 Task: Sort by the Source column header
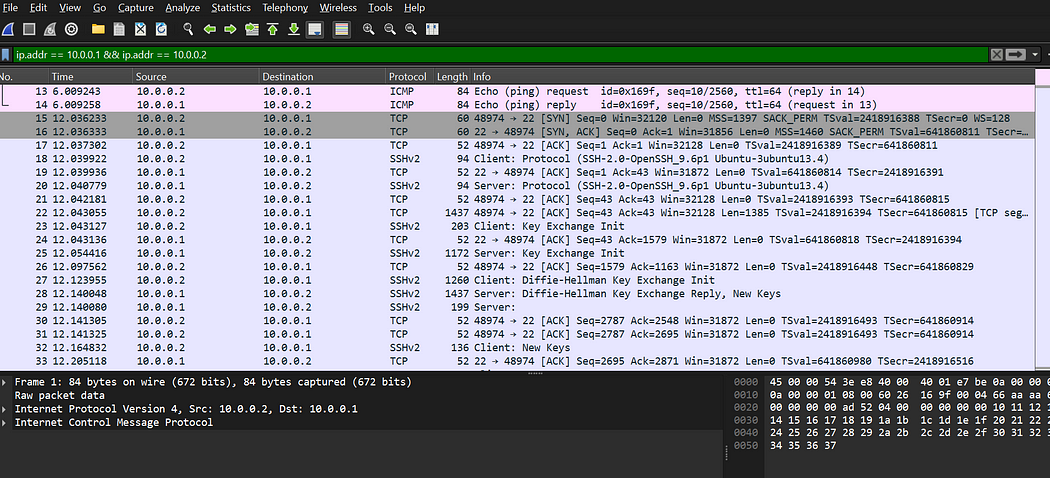pos(196,76)
